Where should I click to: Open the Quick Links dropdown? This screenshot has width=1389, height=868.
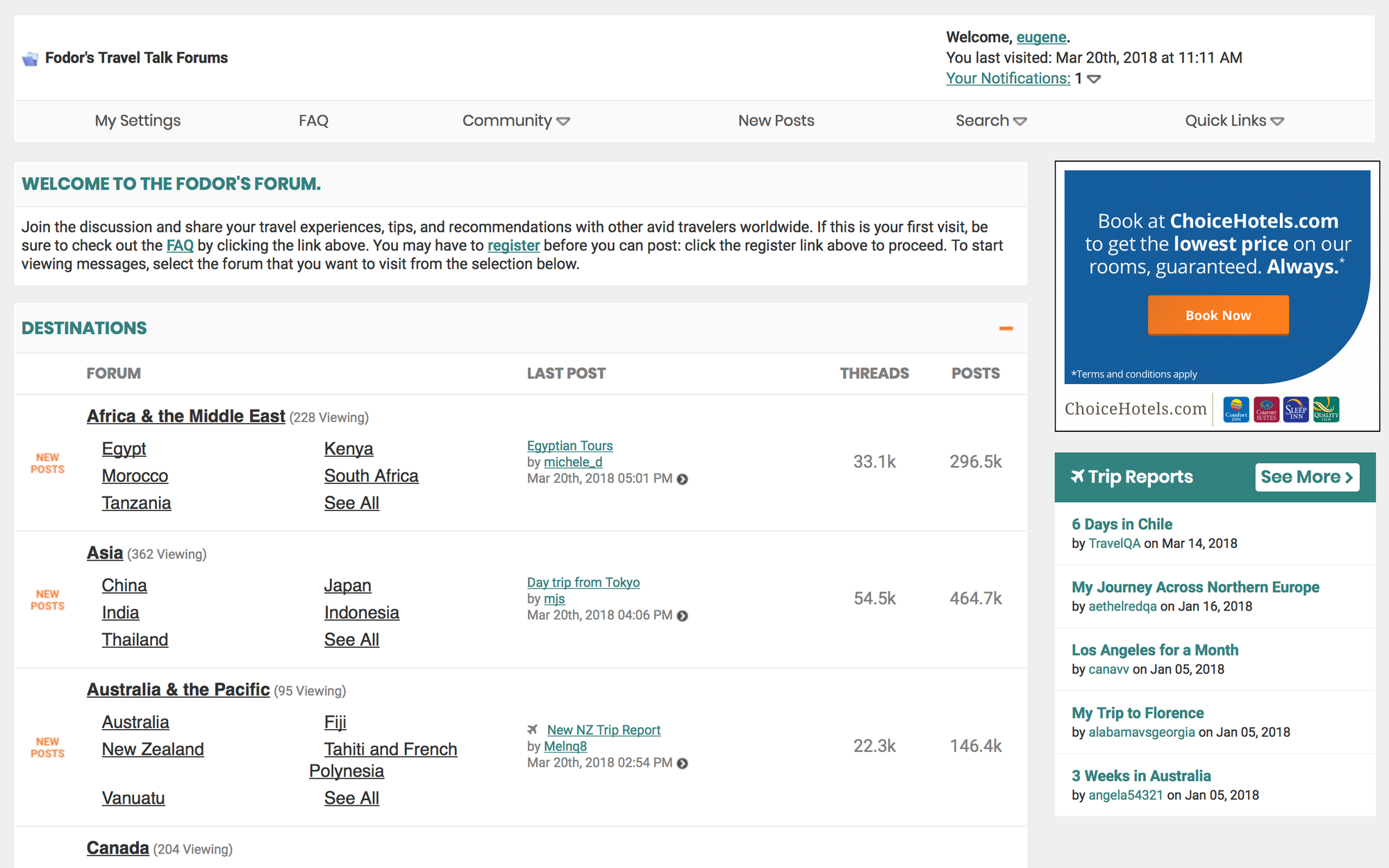1234,121
